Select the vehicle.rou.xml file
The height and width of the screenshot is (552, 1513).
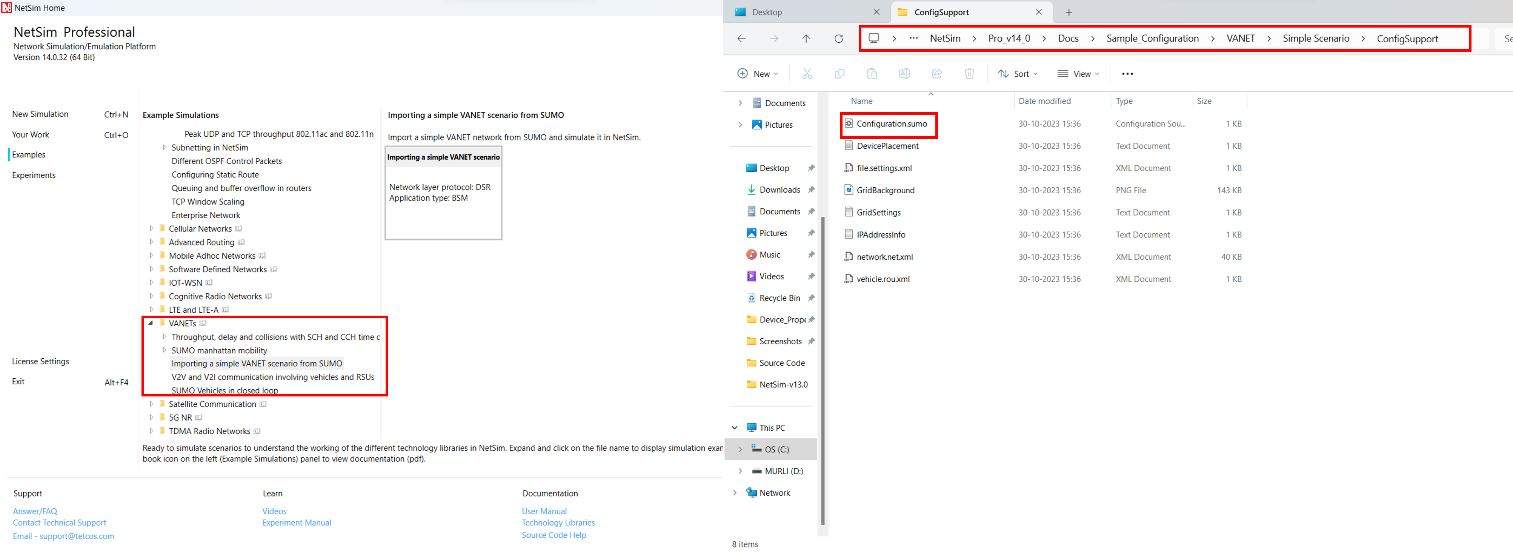(x=883, y=279)
